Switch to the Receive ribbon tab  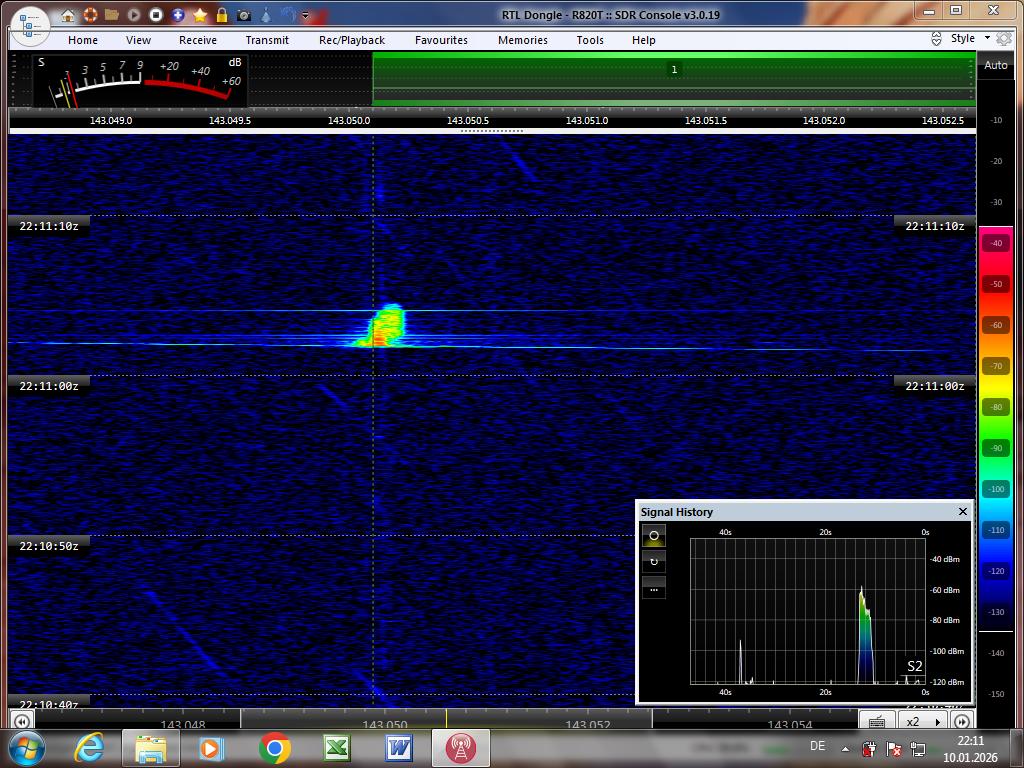click(198, 40)
